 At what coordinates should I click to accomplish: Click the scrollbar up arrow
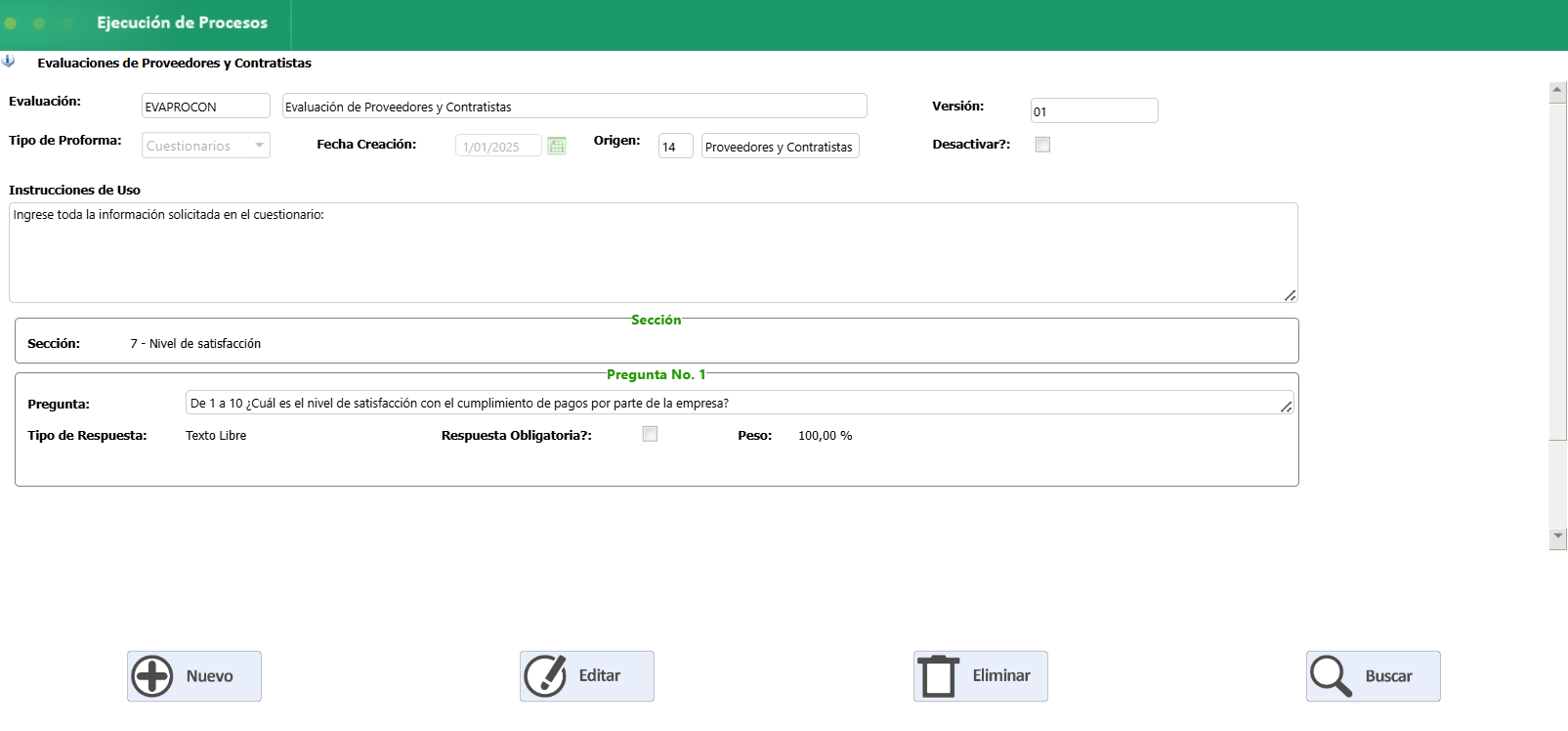pos(1558,92)
